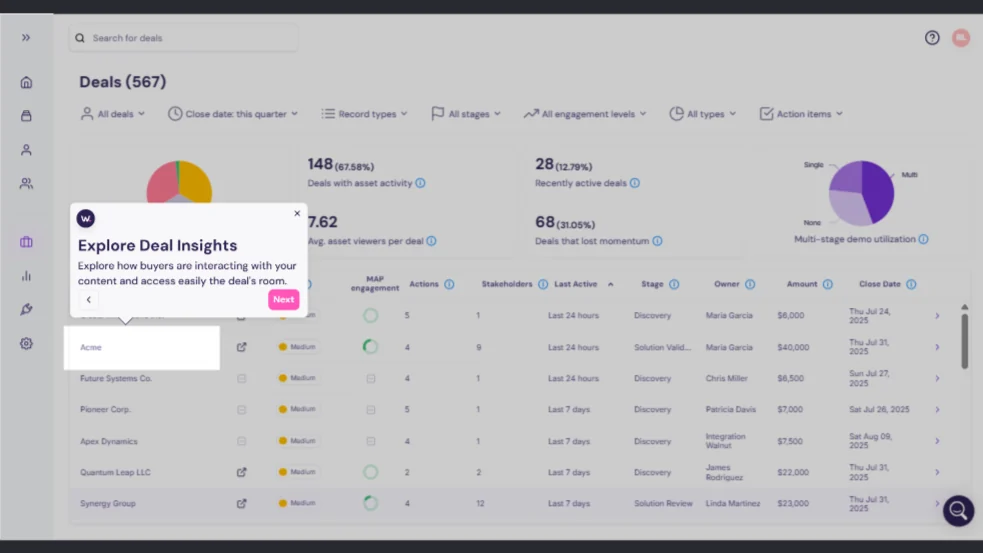This screenshot has width=983, height=553.
Task: Open Close date: this quarter dropdown
Action: coord(233,113)
